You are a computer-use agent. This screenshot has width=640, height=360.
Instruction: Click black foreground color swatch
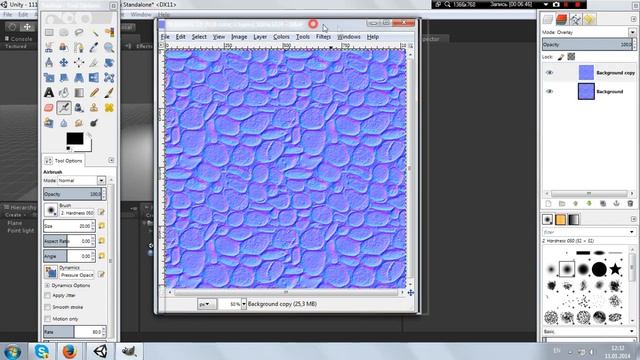tap(75, 138)
